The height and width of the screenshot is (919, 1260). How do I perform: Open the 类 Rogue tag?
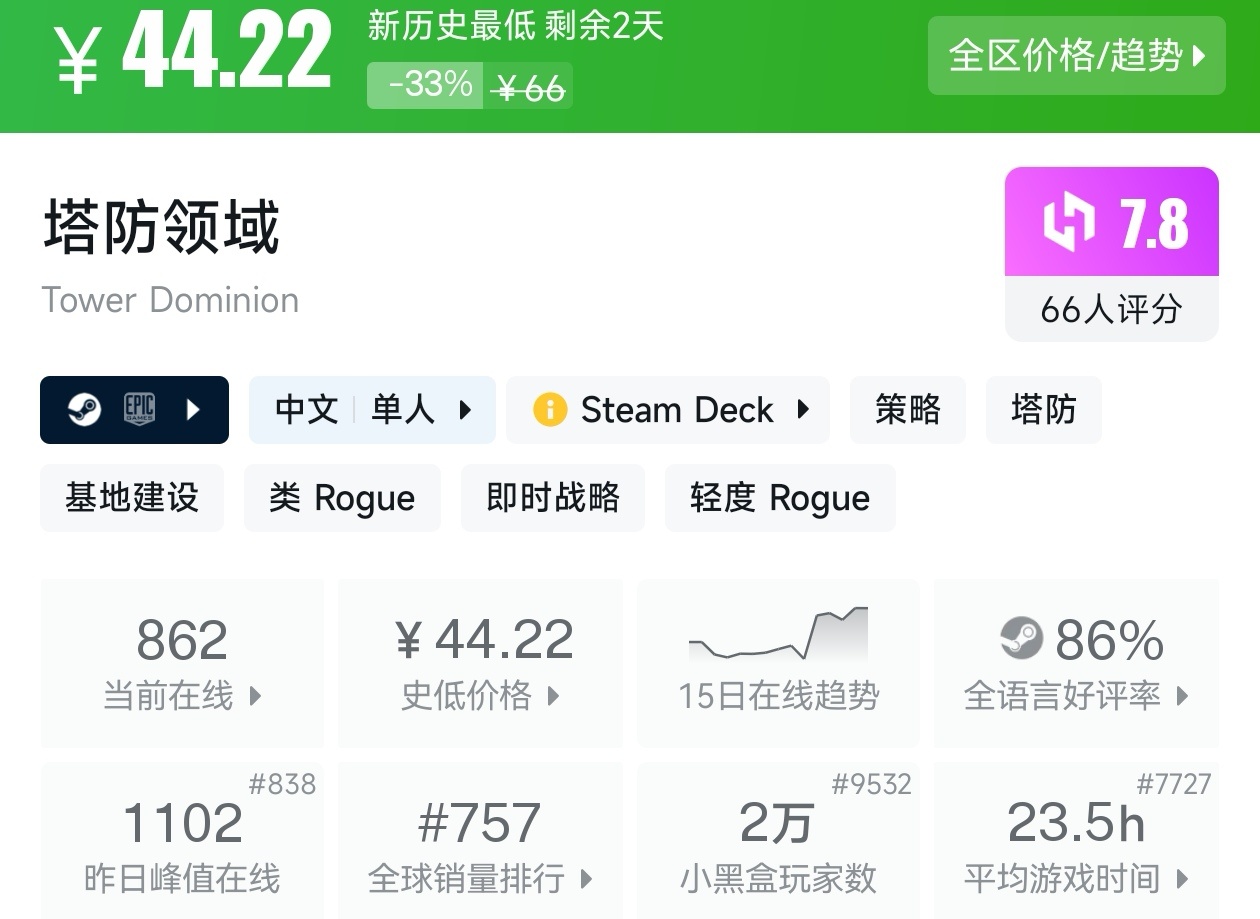click(x=342, y=498)
